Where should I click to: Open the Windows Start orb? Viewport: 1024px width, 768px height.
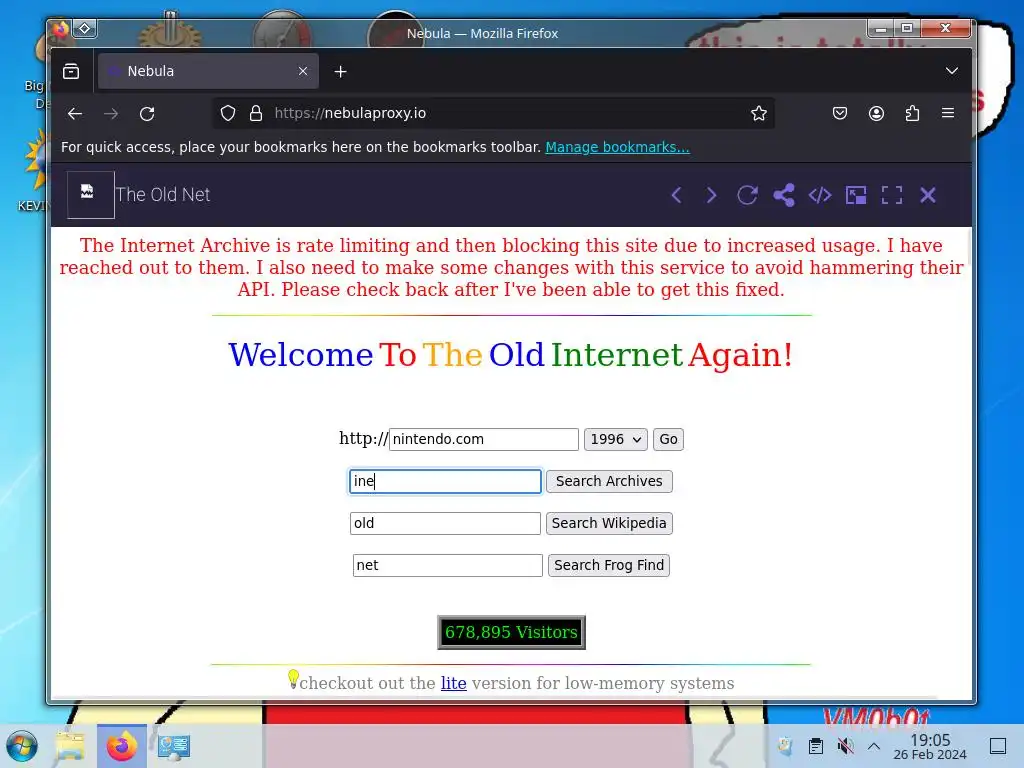pyautogui.click(x=22, y=746)
